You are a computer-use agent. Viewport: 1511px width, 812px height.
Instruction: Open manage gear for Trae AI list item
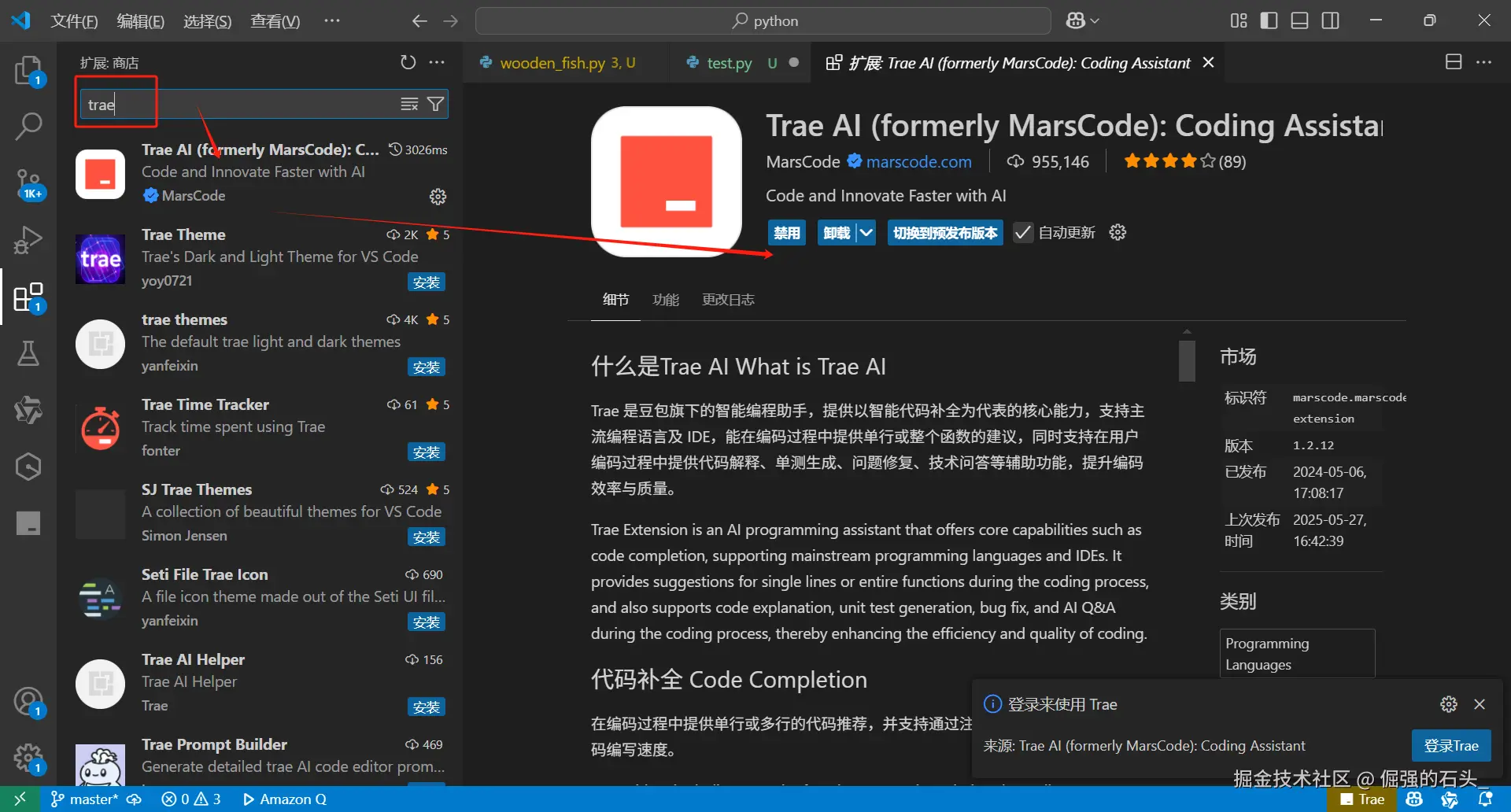pos(438,197)
